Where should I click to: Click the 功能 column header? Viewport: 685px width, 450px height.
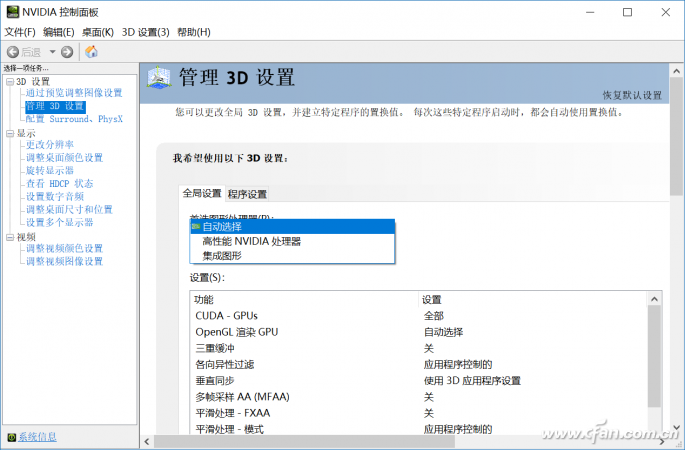[304, 300]
